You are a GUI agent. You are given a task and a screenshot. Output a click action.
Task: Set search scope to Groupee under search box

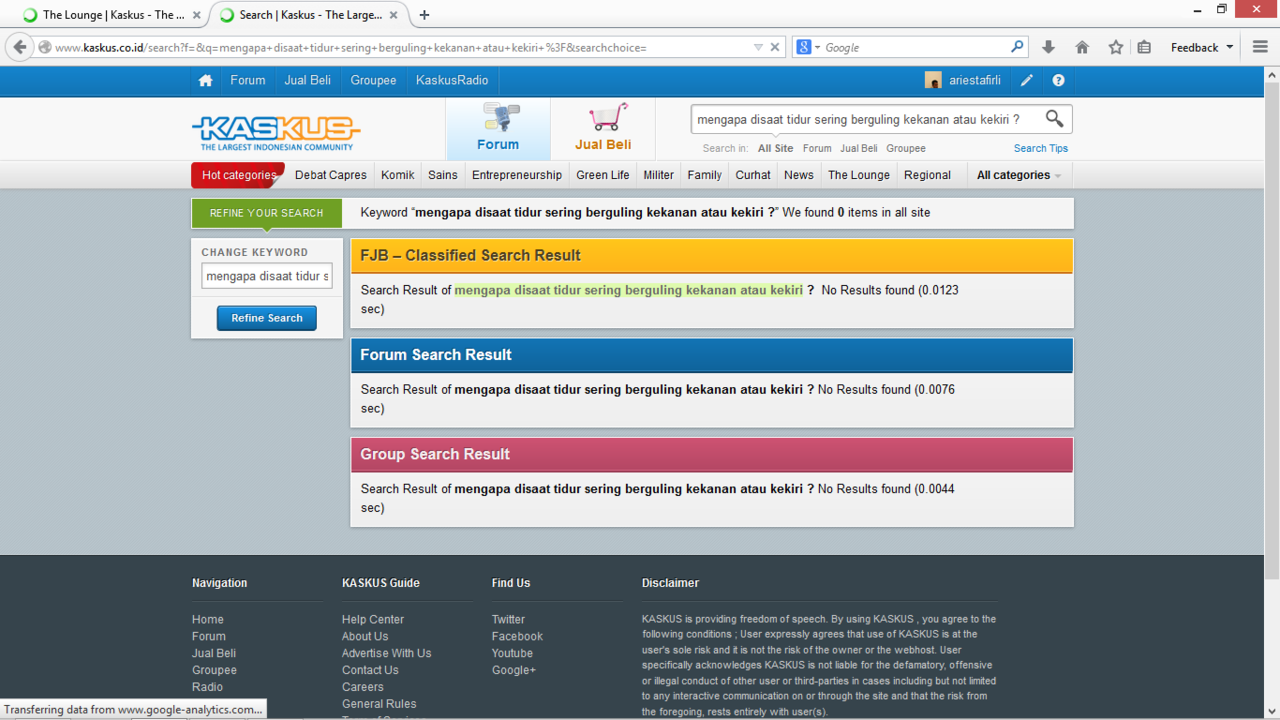click(x=906, y=148)
